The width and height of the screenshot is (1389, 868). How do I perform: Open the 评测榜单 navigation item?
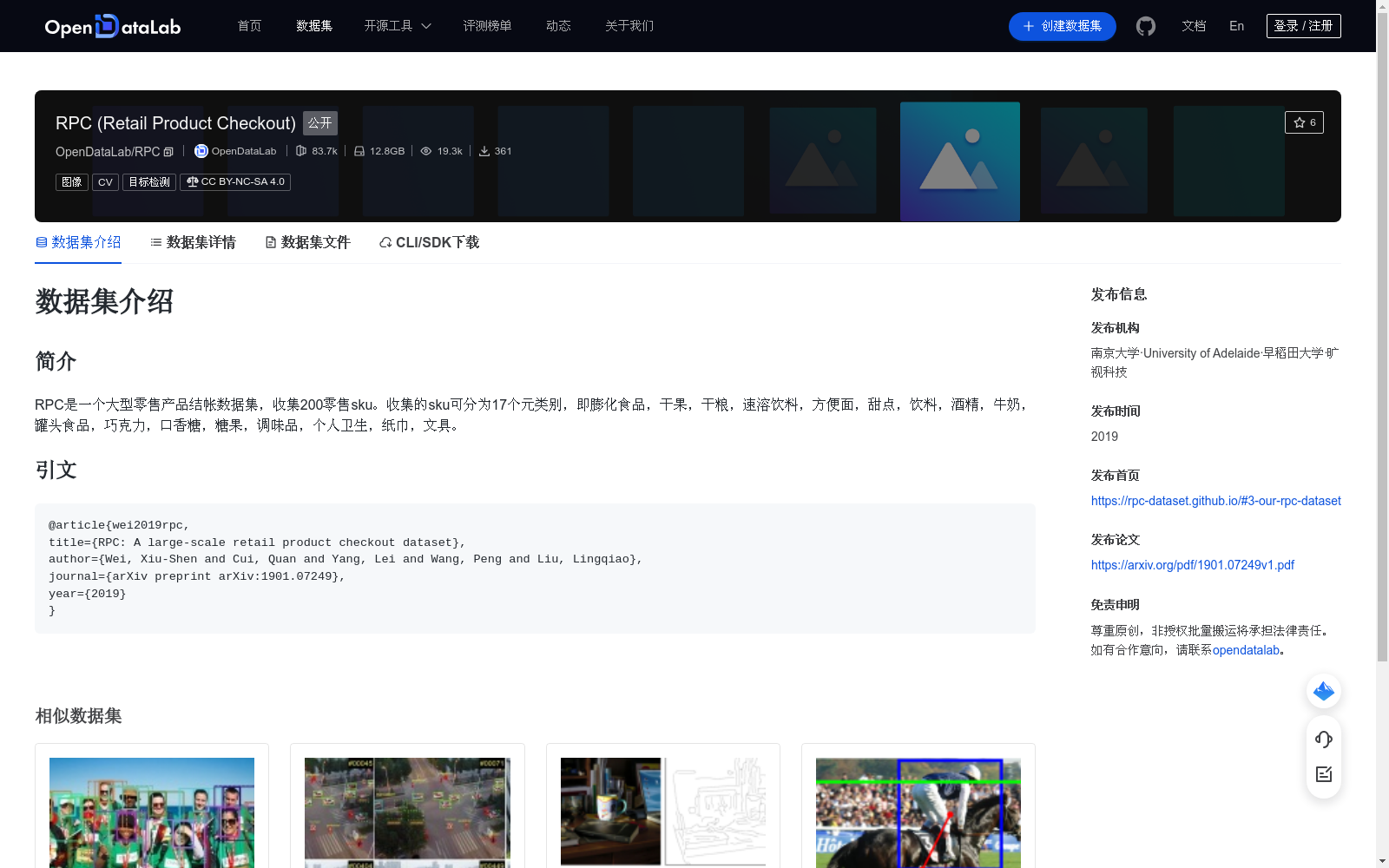pyautogui.click(x=487, y=26)
